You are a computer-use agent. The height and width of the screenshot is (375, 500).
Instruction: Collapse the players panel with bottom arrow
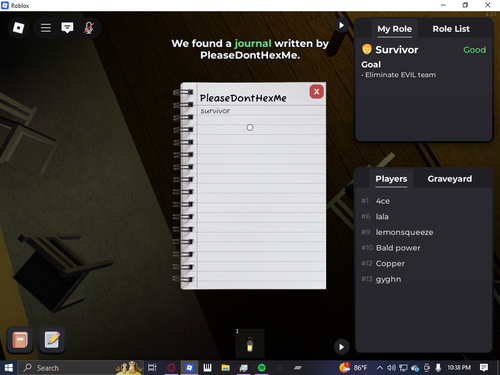click(341, 347)
